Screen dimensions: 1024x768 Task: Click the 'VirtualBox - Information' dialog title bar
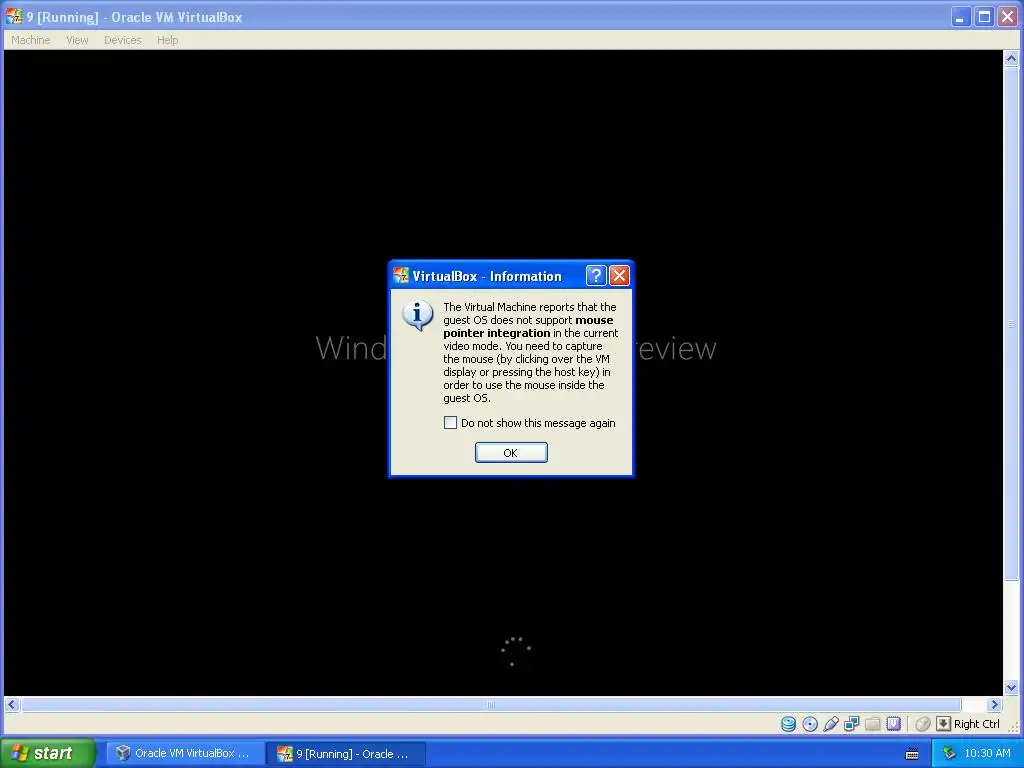pos(487,276)
